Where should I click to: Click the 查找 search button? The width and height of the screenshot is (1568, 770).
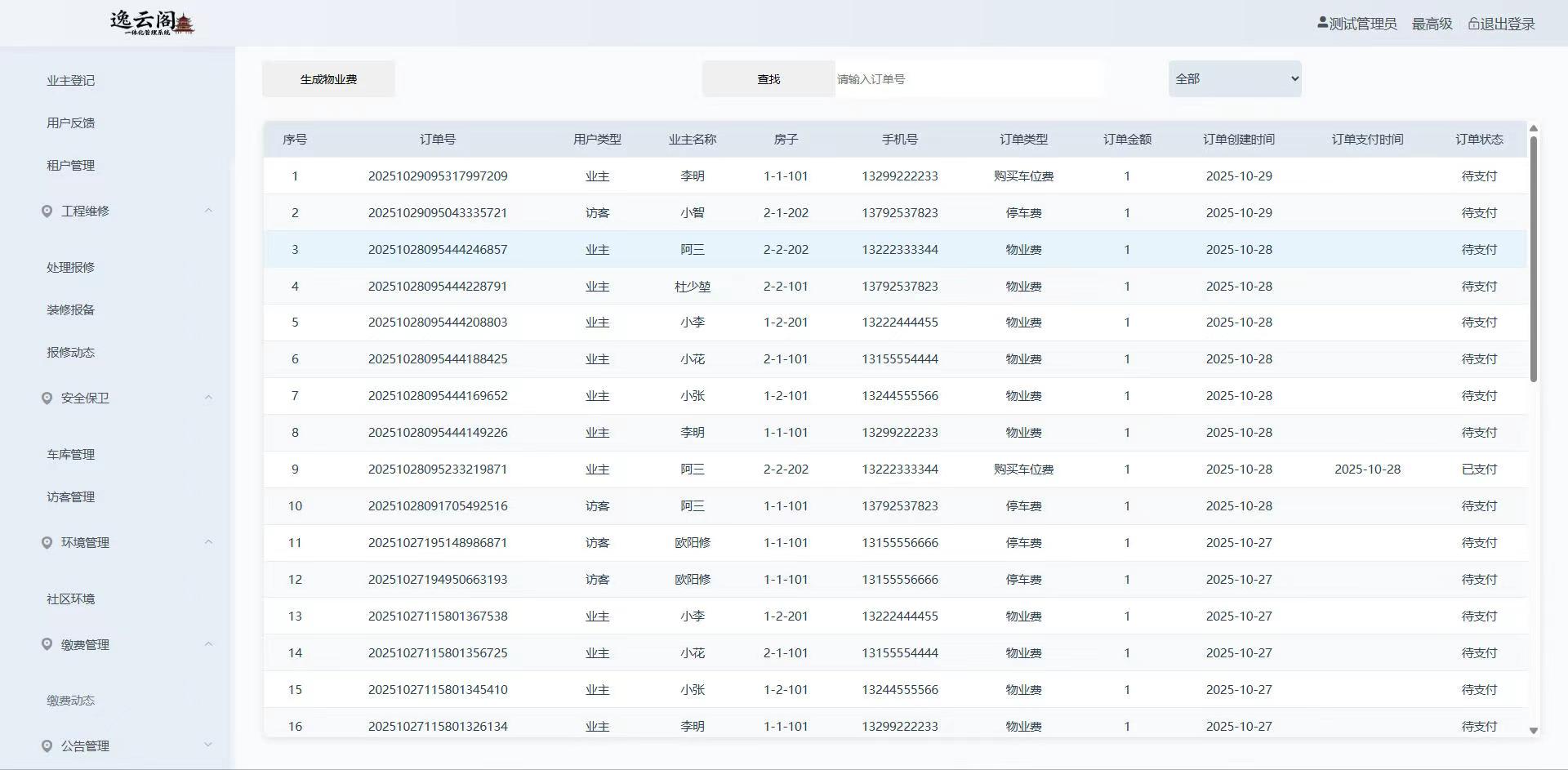768,79
